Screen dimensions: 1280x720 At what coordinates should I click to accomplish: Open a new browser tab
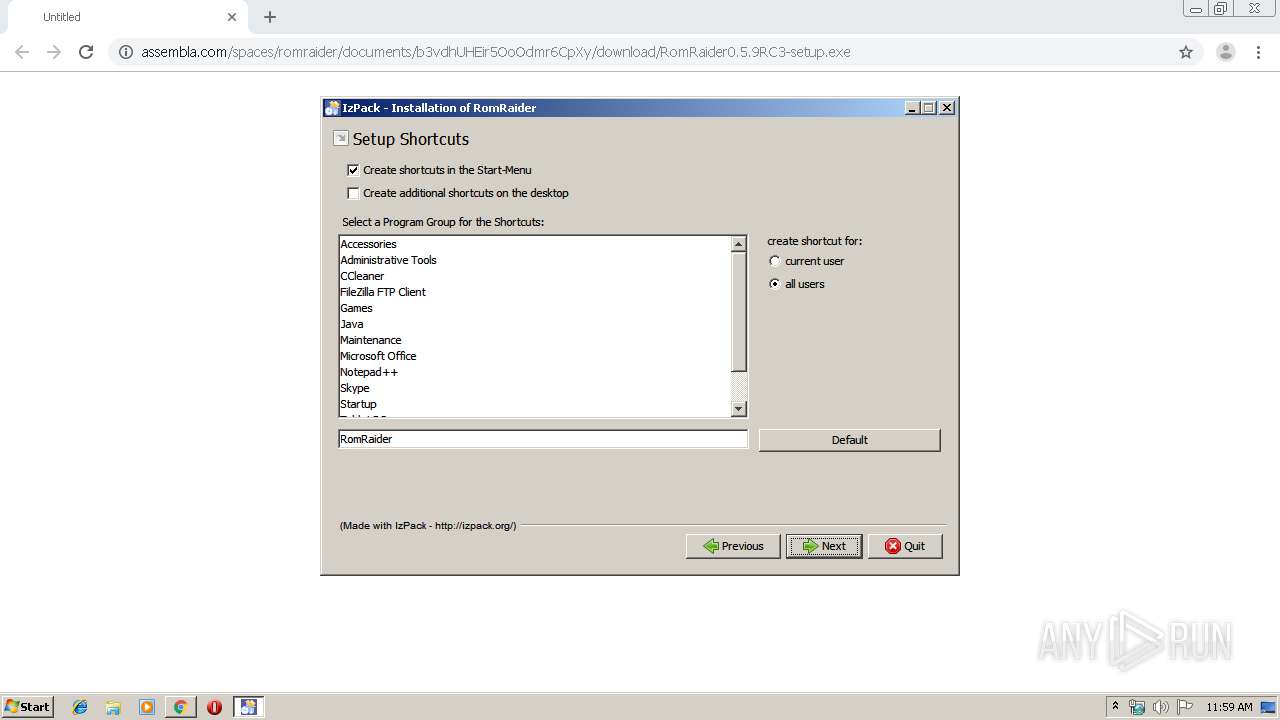click(270, 17)
